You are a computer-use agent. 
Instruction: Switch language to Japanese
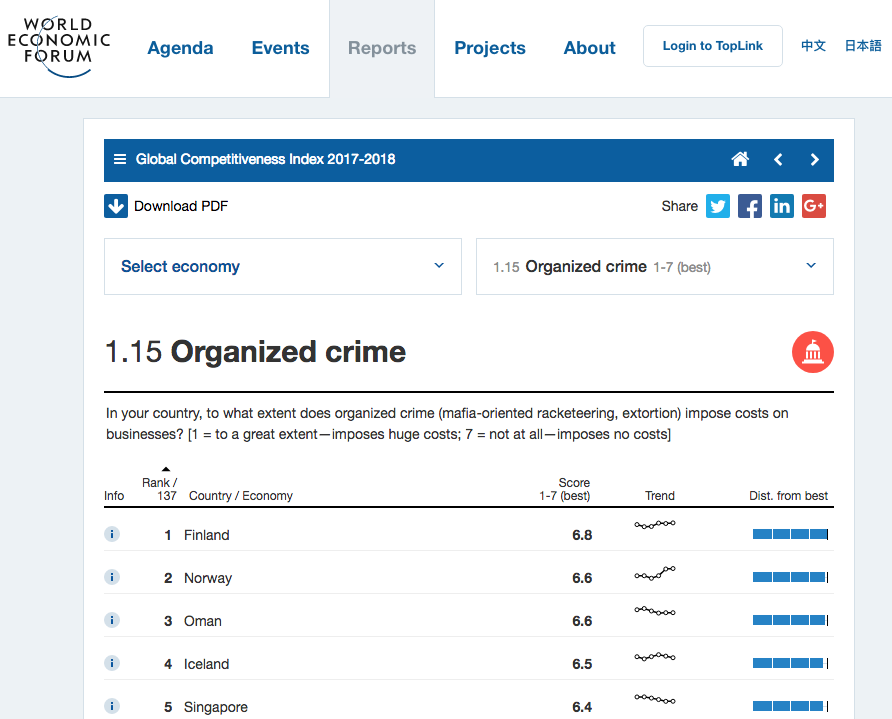862,46
